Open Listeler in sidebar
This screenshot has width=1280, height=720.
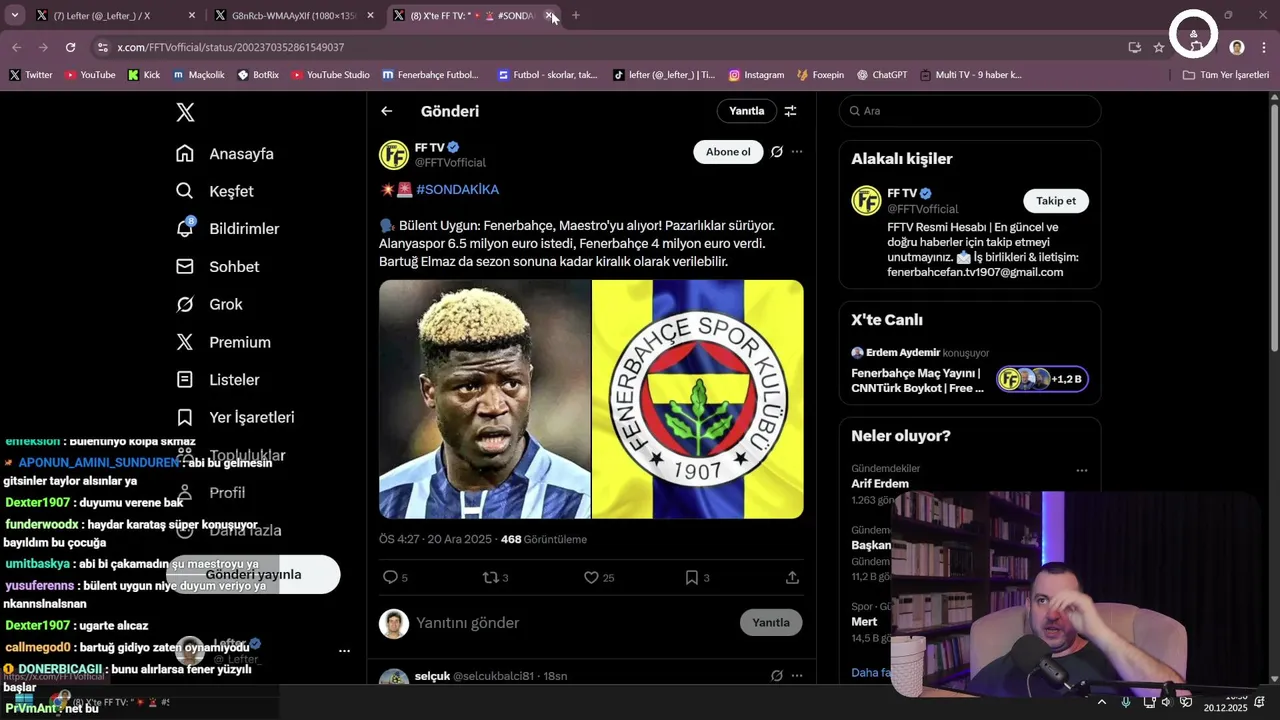coord(218,380)
